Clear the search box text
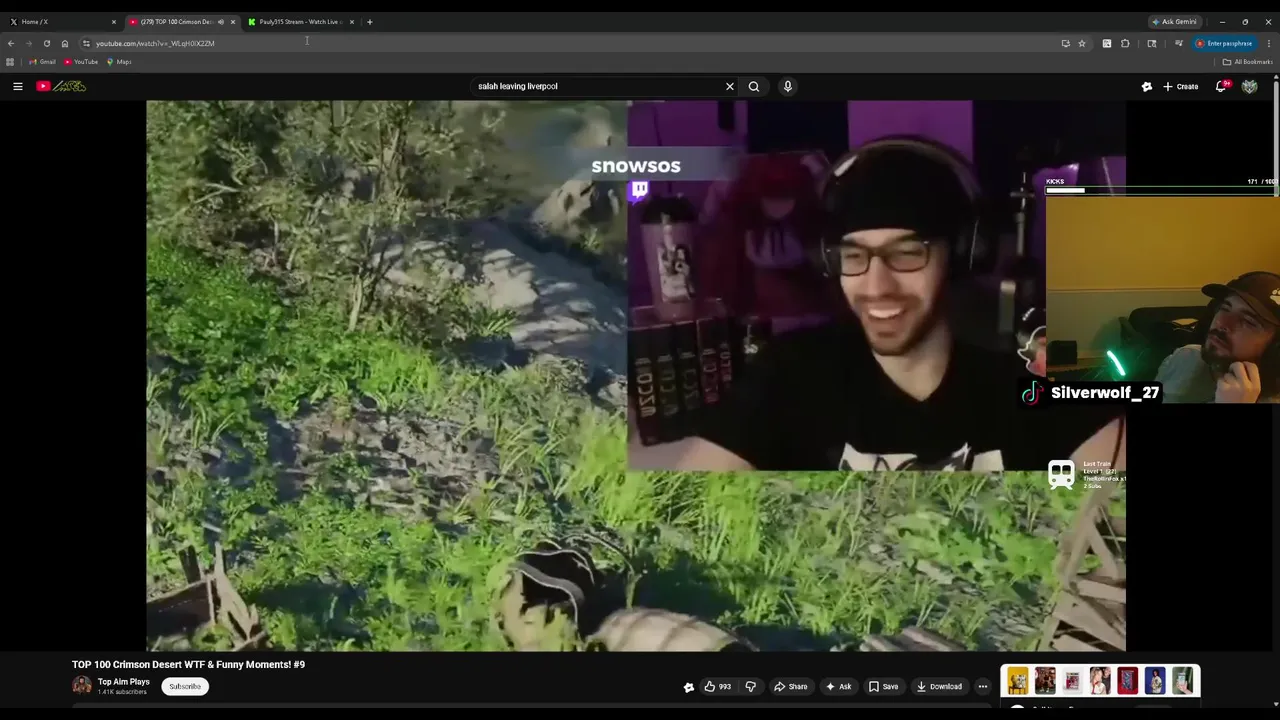 click(x=729, y=86)
